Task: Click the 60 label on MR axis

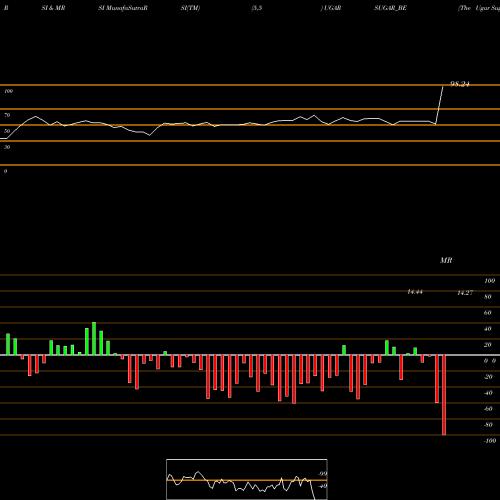Action: (x=488, y=313)
